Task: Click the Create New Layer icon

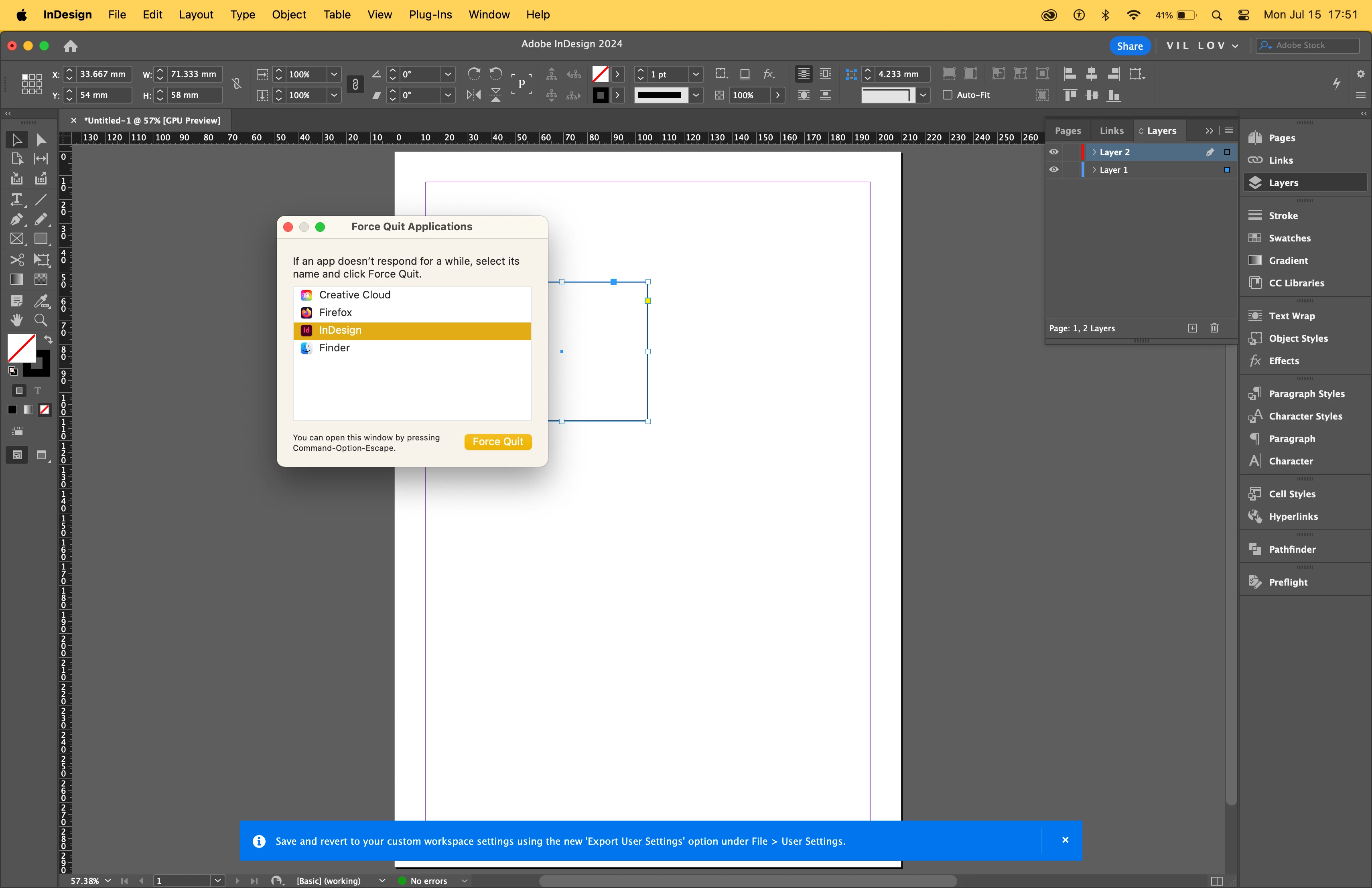Action: [1192, 328]
